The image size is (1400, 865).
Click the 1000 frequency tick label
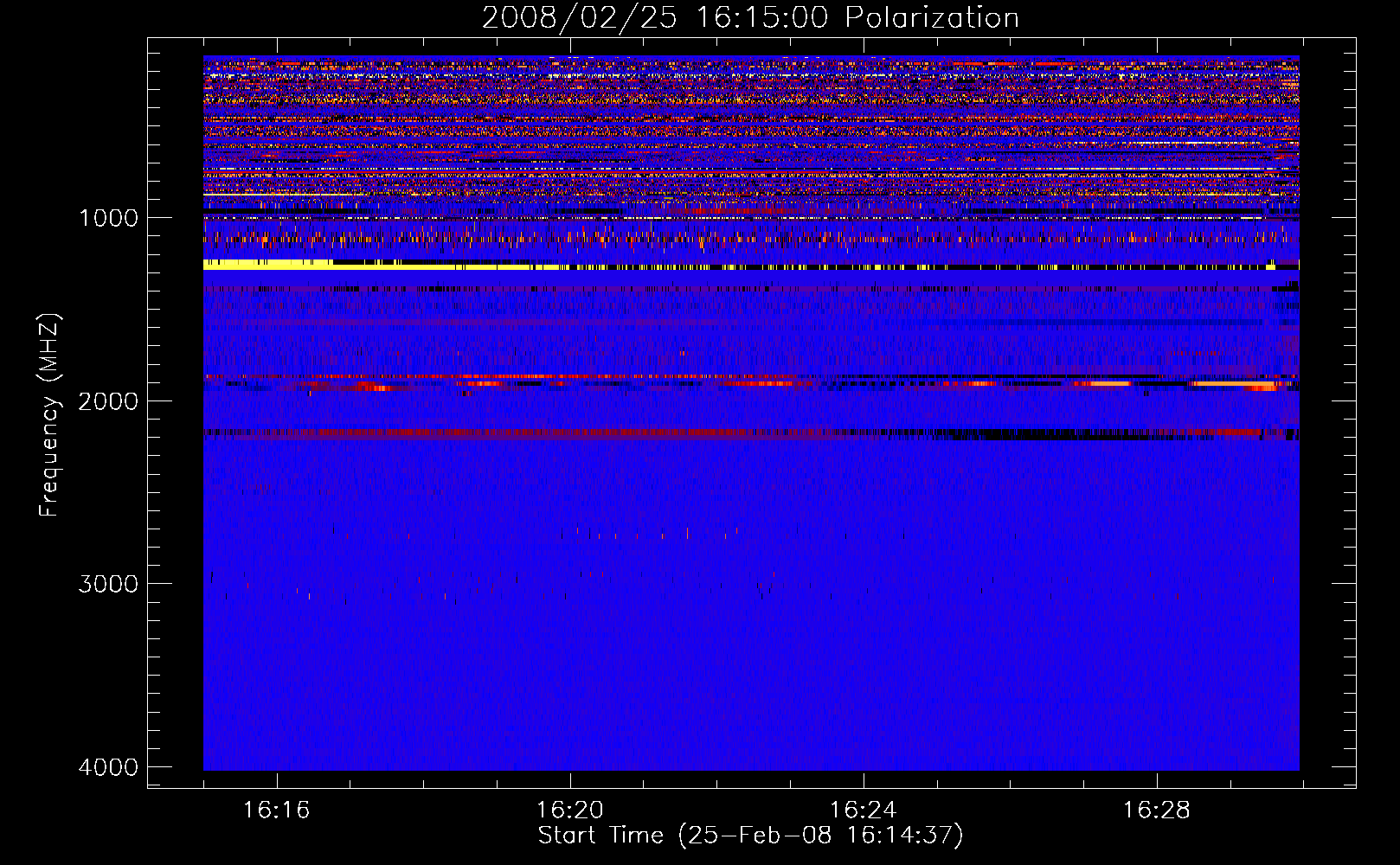(108, 218)
